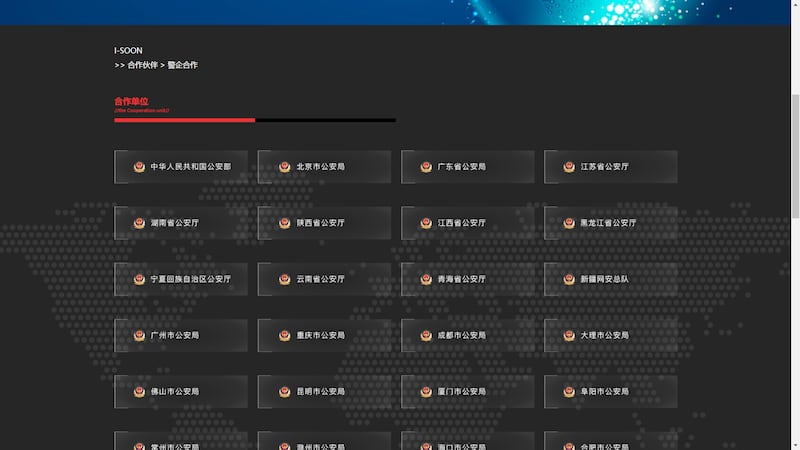Click the badge icon next to 北京市公安局
The height and width of the screenshot is (450, 800).
coord(285,167)
